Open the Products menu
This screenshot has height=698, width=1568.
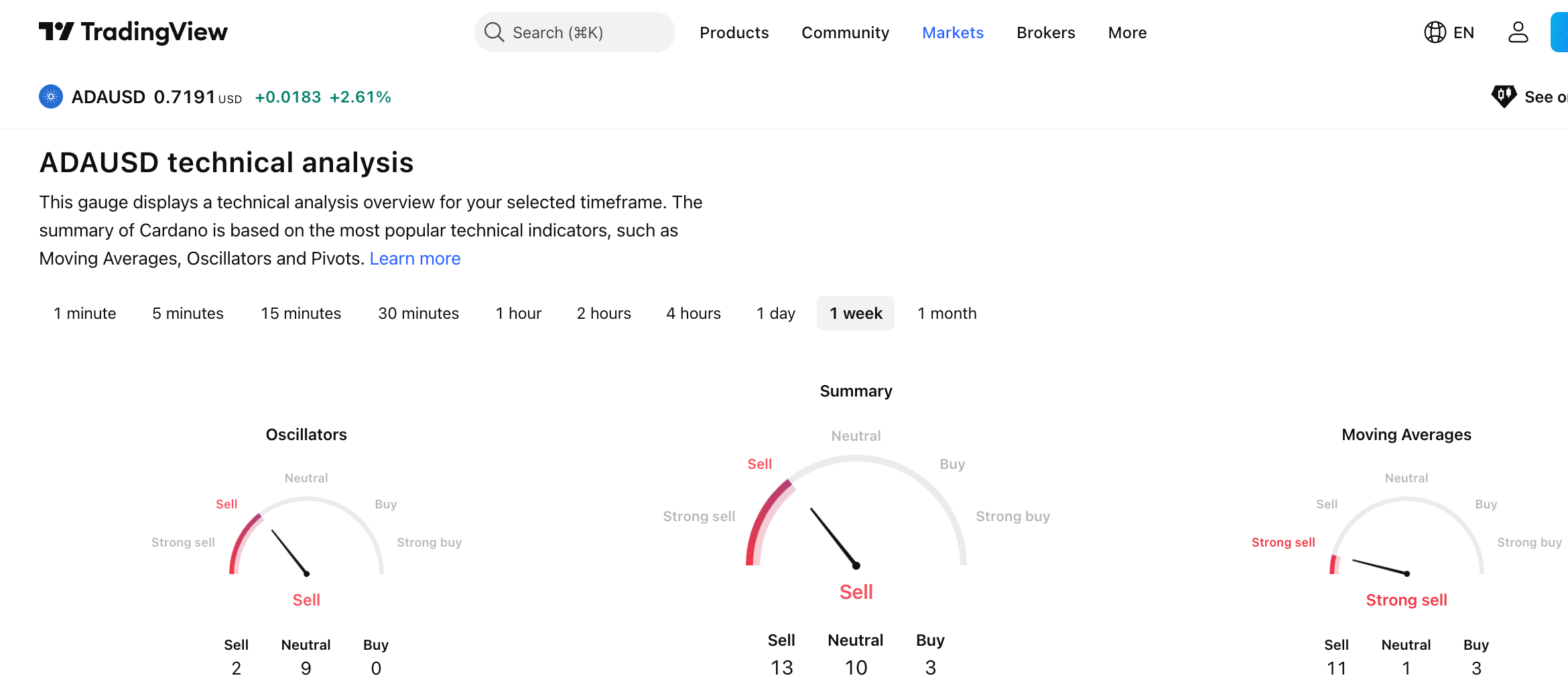734,32
